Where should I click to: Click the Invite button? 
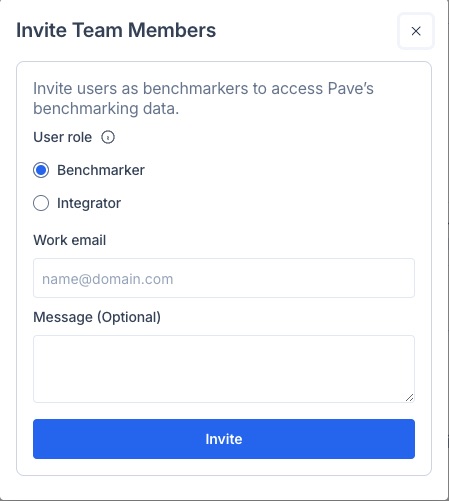coord(224,439)
